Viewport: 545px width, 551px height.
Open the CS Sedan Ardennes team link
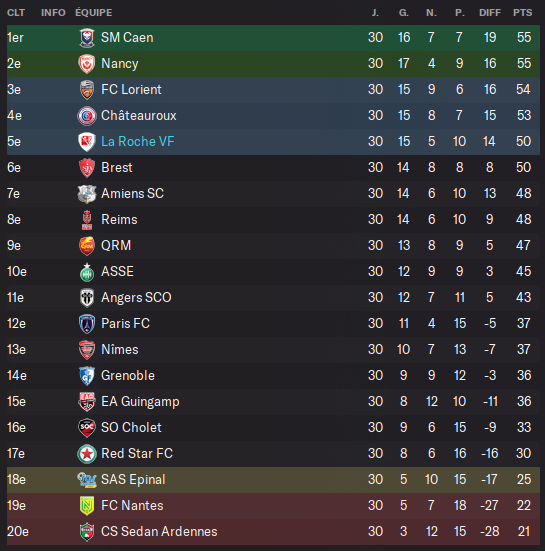point(159,532)
